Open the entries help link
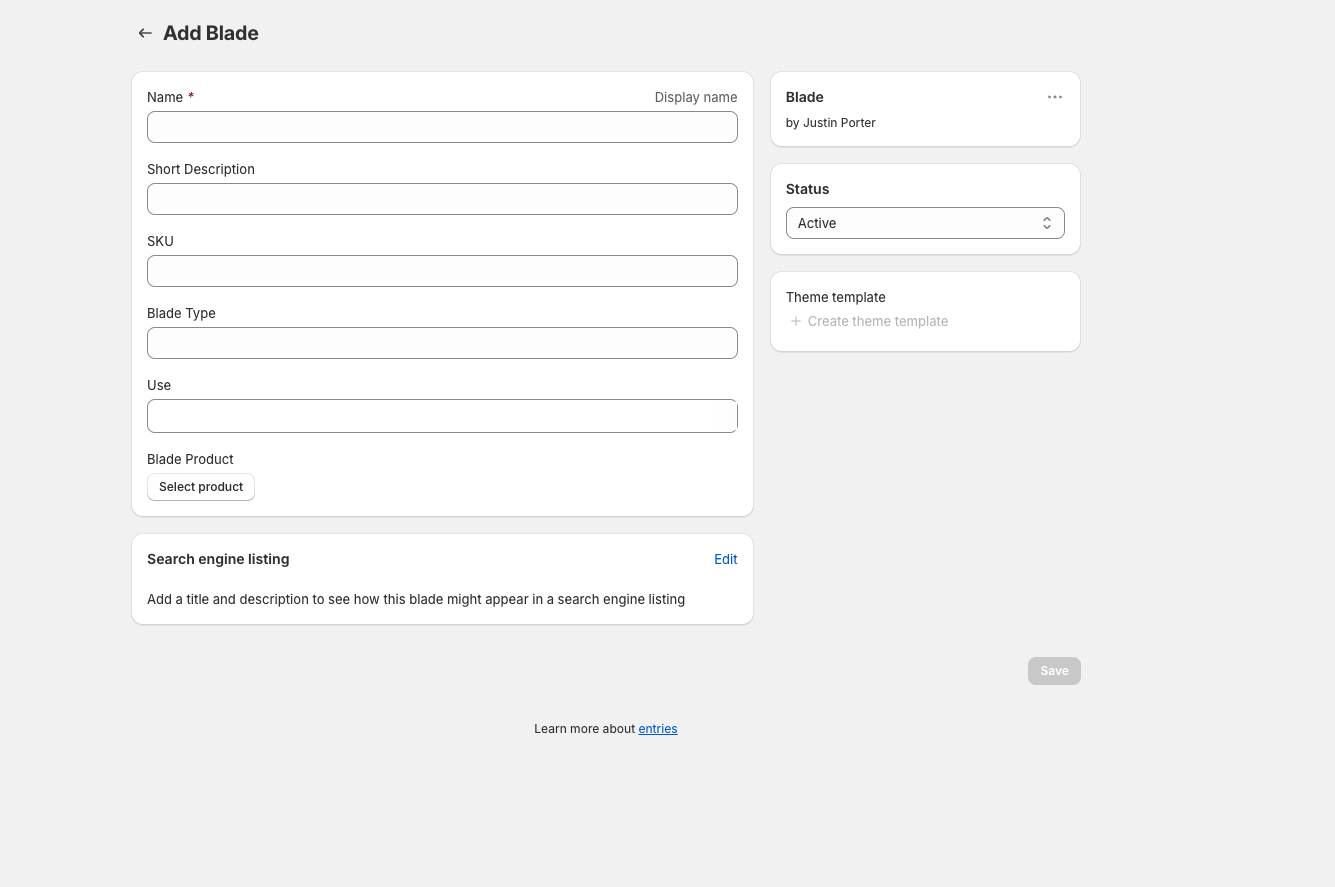This screenshot has width=1335, height=887. [x=657, y=729]
